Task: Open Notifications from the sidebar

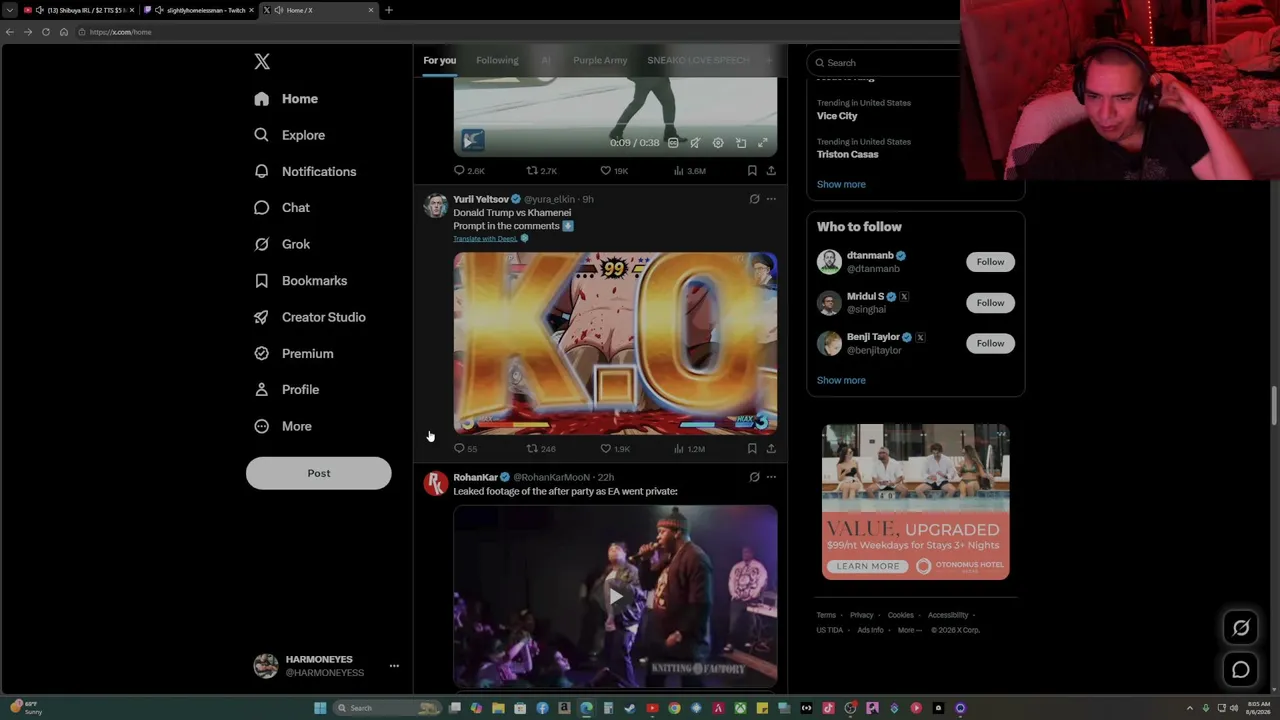Action: coord(305,171)
